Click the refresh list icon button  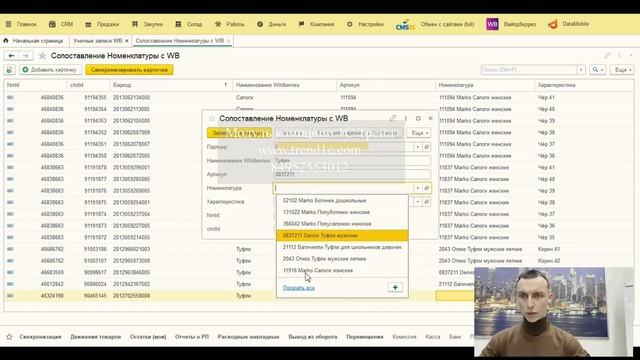click(9, 70)
